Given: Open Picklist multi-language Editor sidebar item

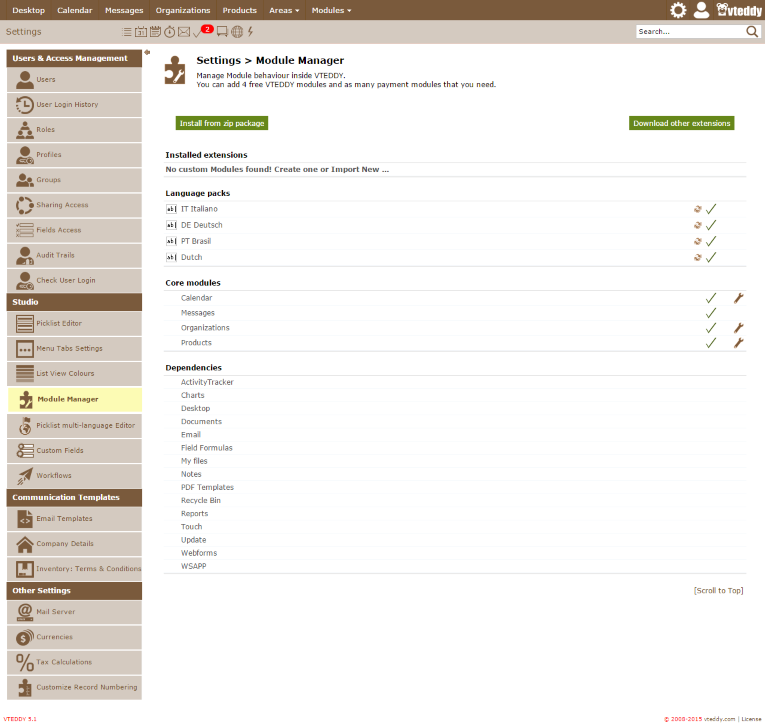Looking at the screenshot, I should click(x=75, y=426).
